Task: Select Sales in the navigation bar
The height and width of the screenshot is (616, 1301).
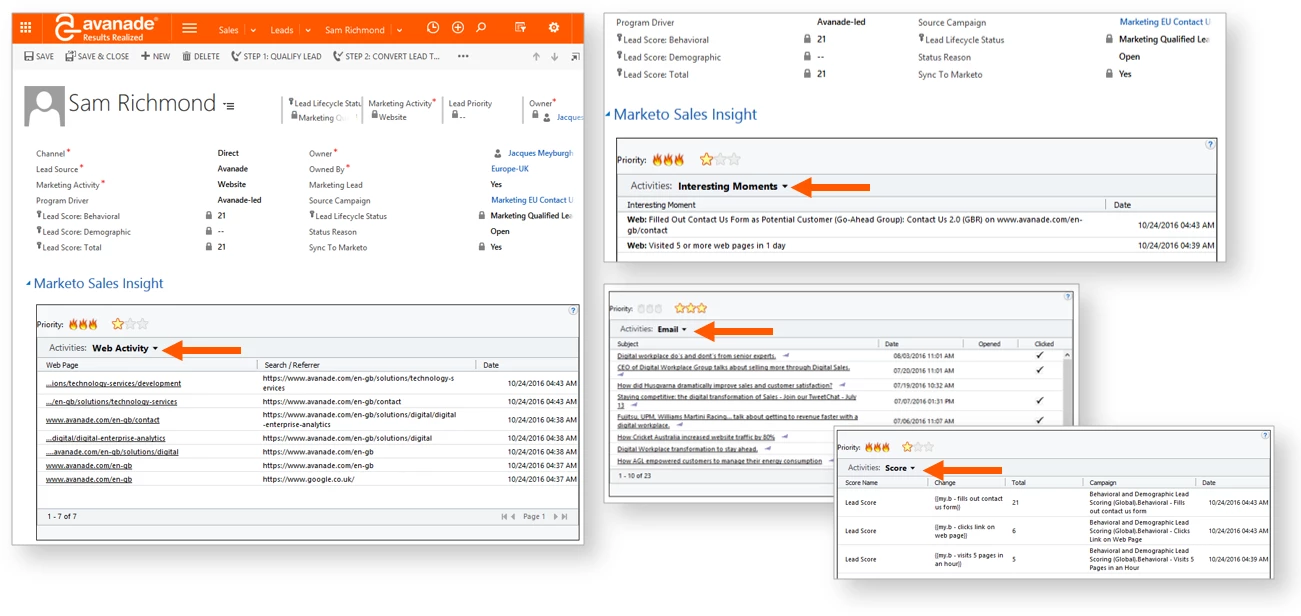Action: tap(229, 30)
